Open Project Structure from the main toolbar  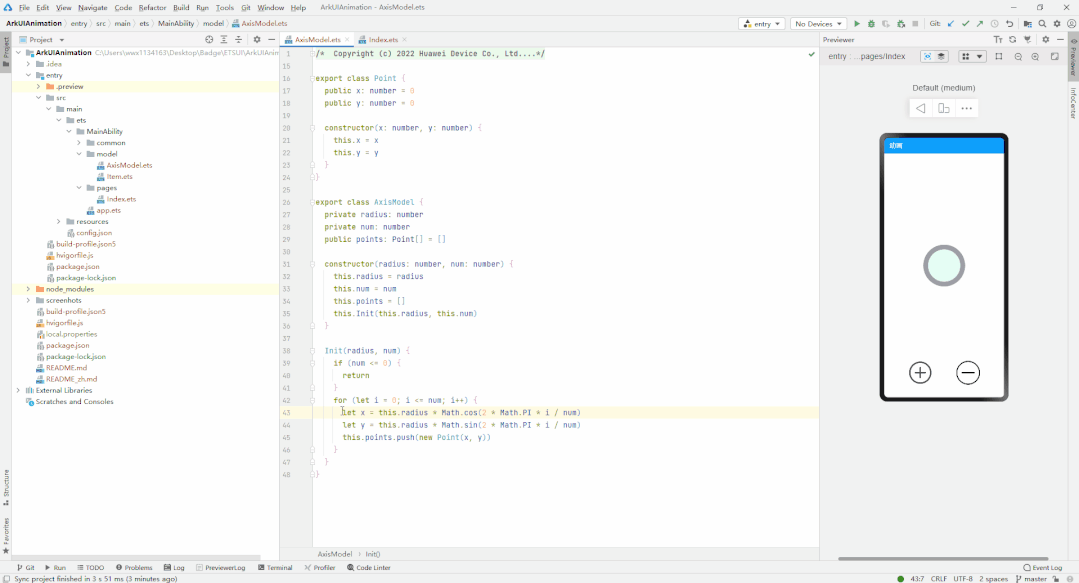coord(1028,23)
